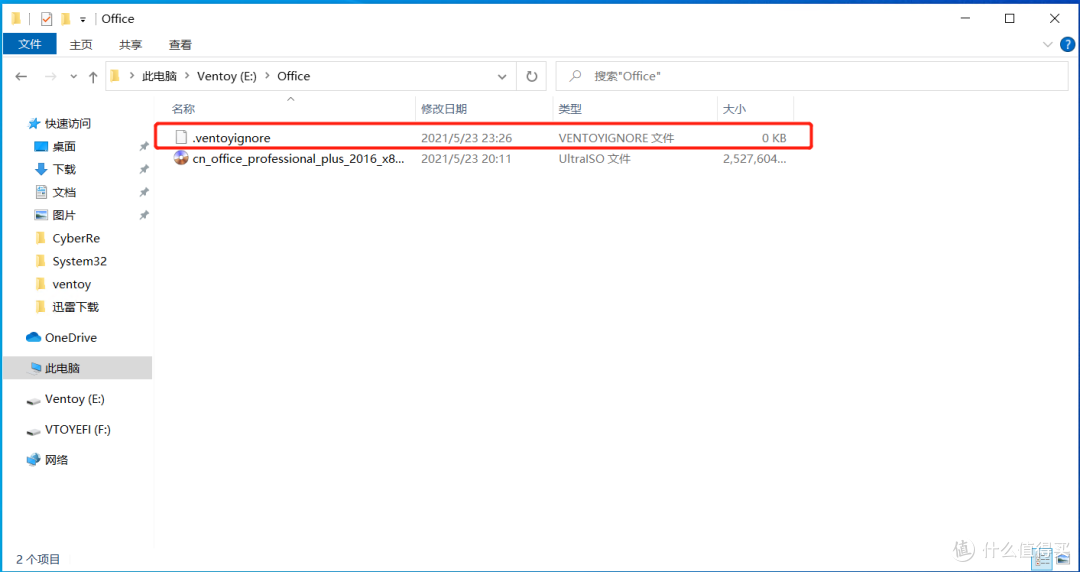This screenshot has height=572, width=1080.
Task: Select the VTOYEFI (F:) drive in sidebar
Action: point(77,430)
